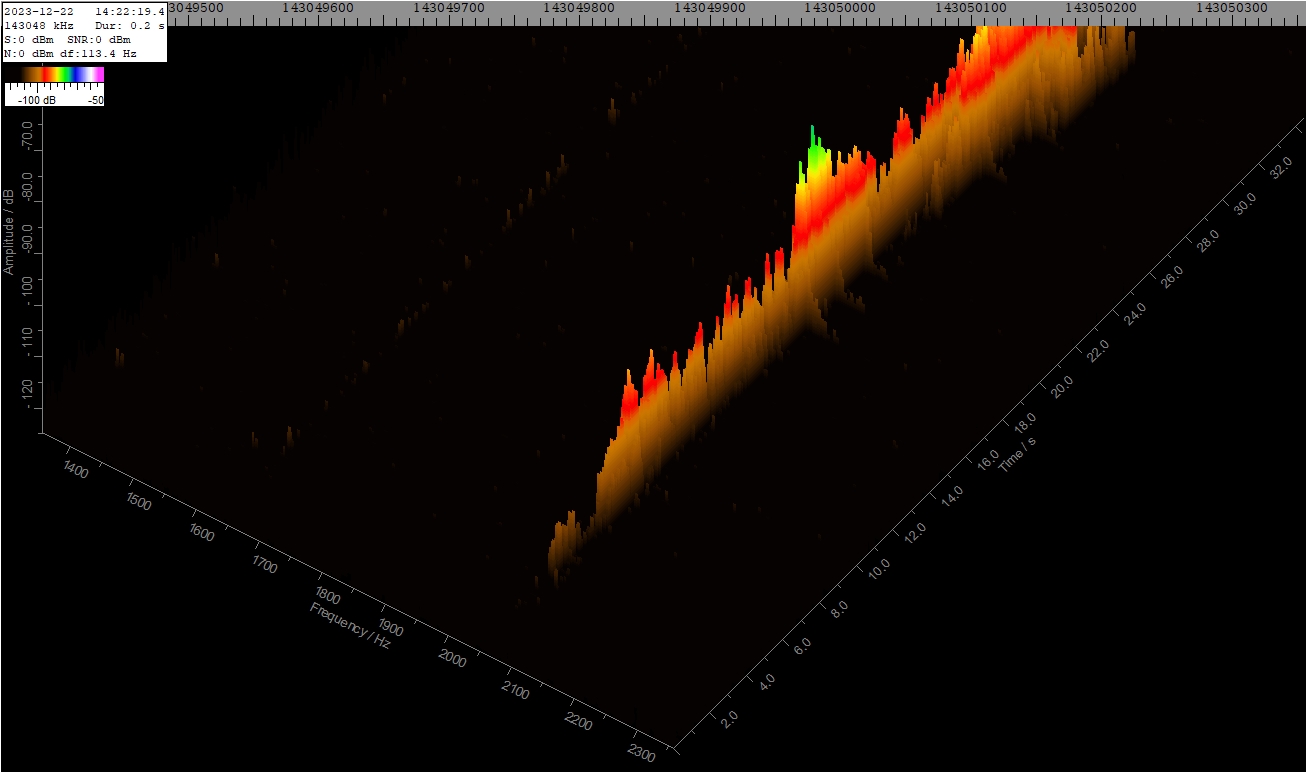Click the -70.0 amplitude axis label
The width and height of the screenshot is (1307, 773).
click(x=27, y=135)
